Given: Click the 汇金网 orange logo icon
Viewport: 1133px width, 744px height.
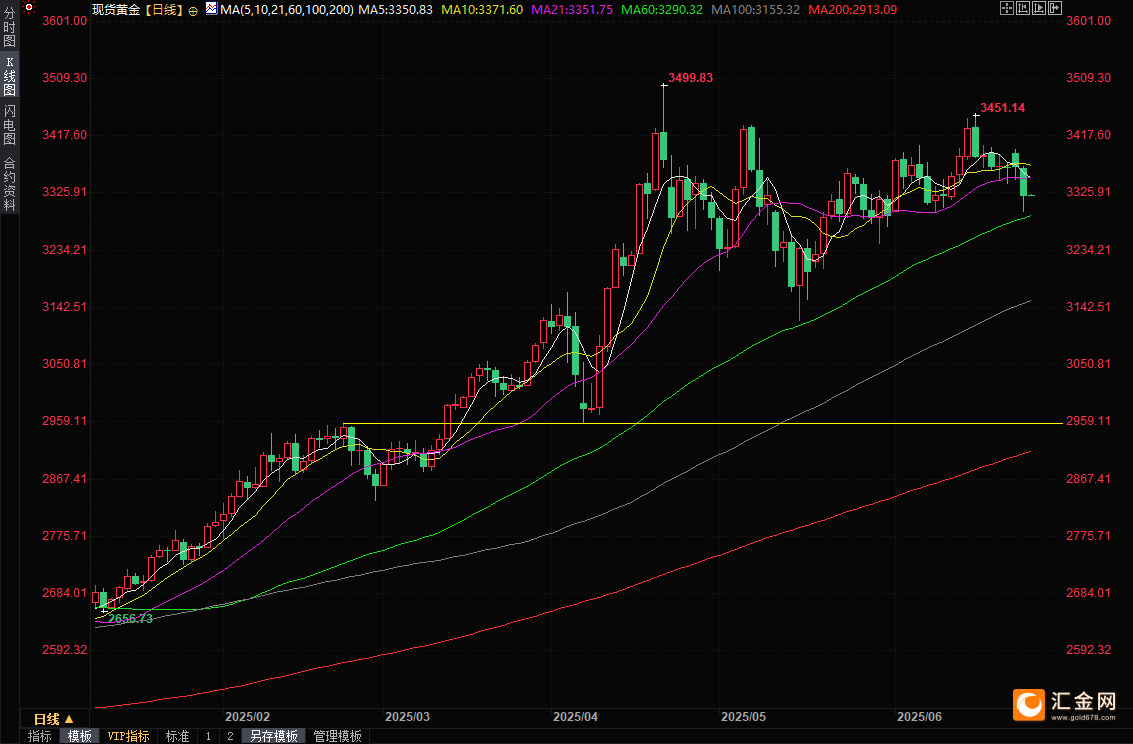Looking at the screenshot, I should [x=1027, y=703].
